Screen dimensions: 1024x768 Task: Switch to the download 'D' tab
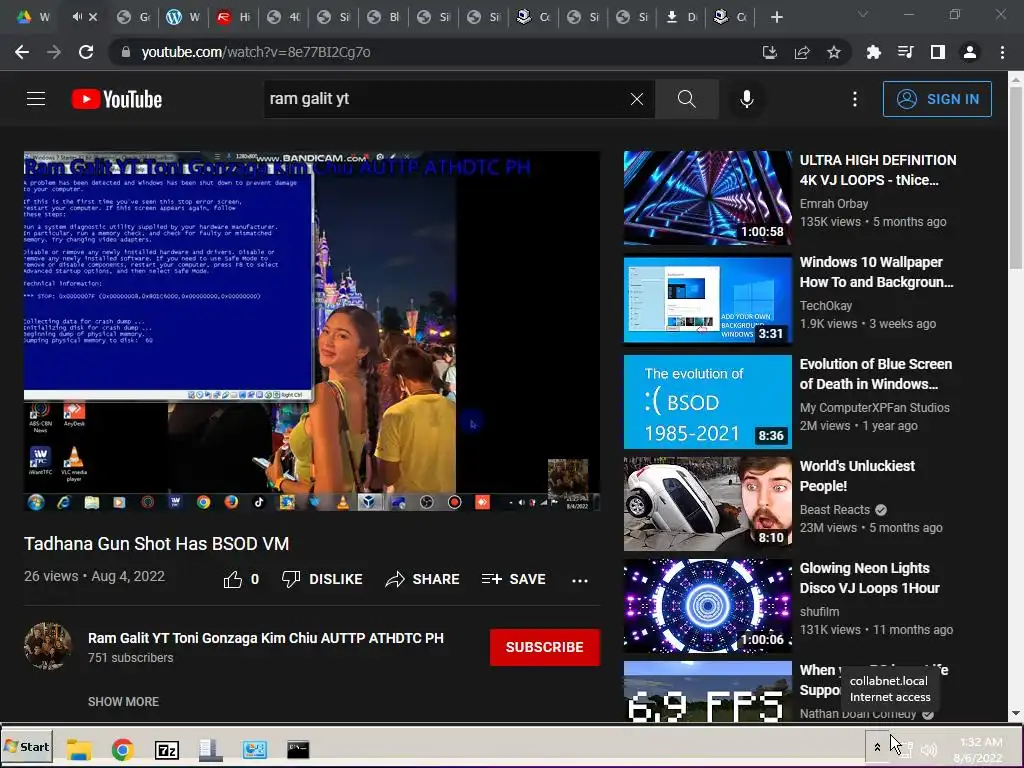pos(681,17)
